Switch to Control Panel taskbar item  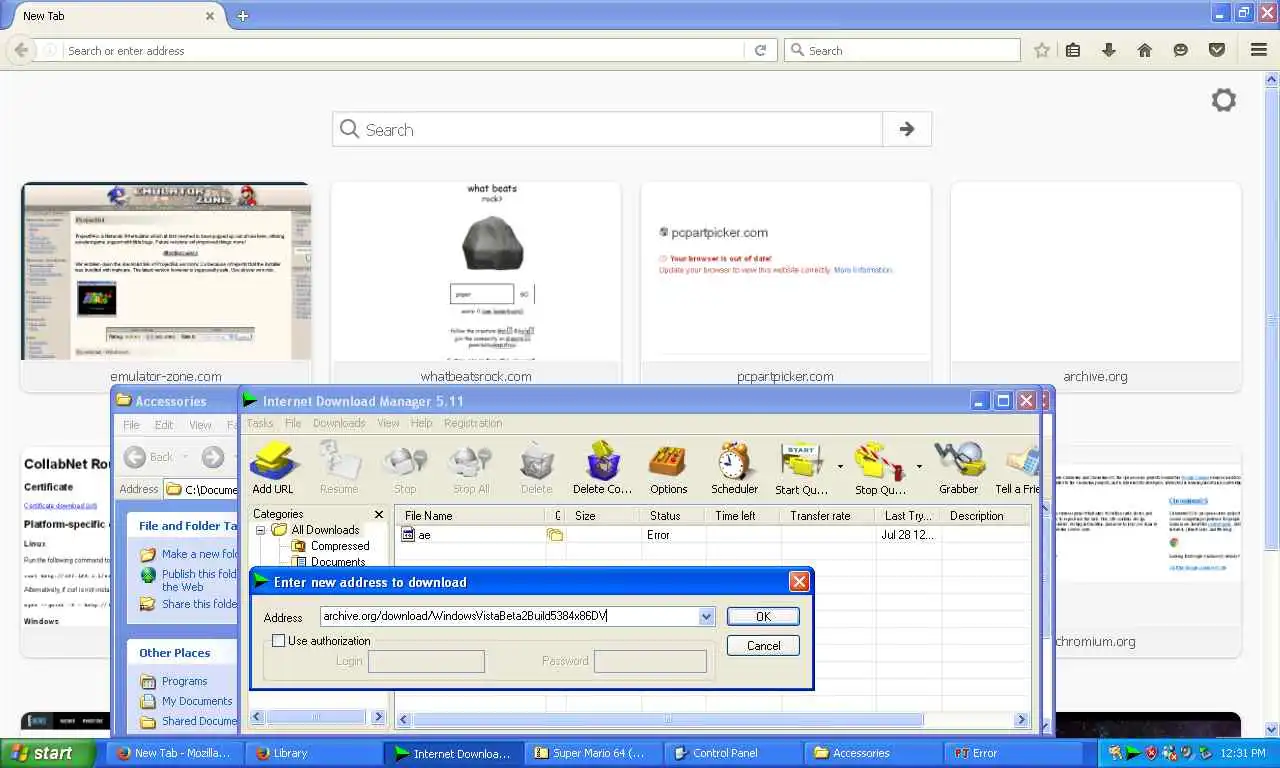click(x=733, y=753)
